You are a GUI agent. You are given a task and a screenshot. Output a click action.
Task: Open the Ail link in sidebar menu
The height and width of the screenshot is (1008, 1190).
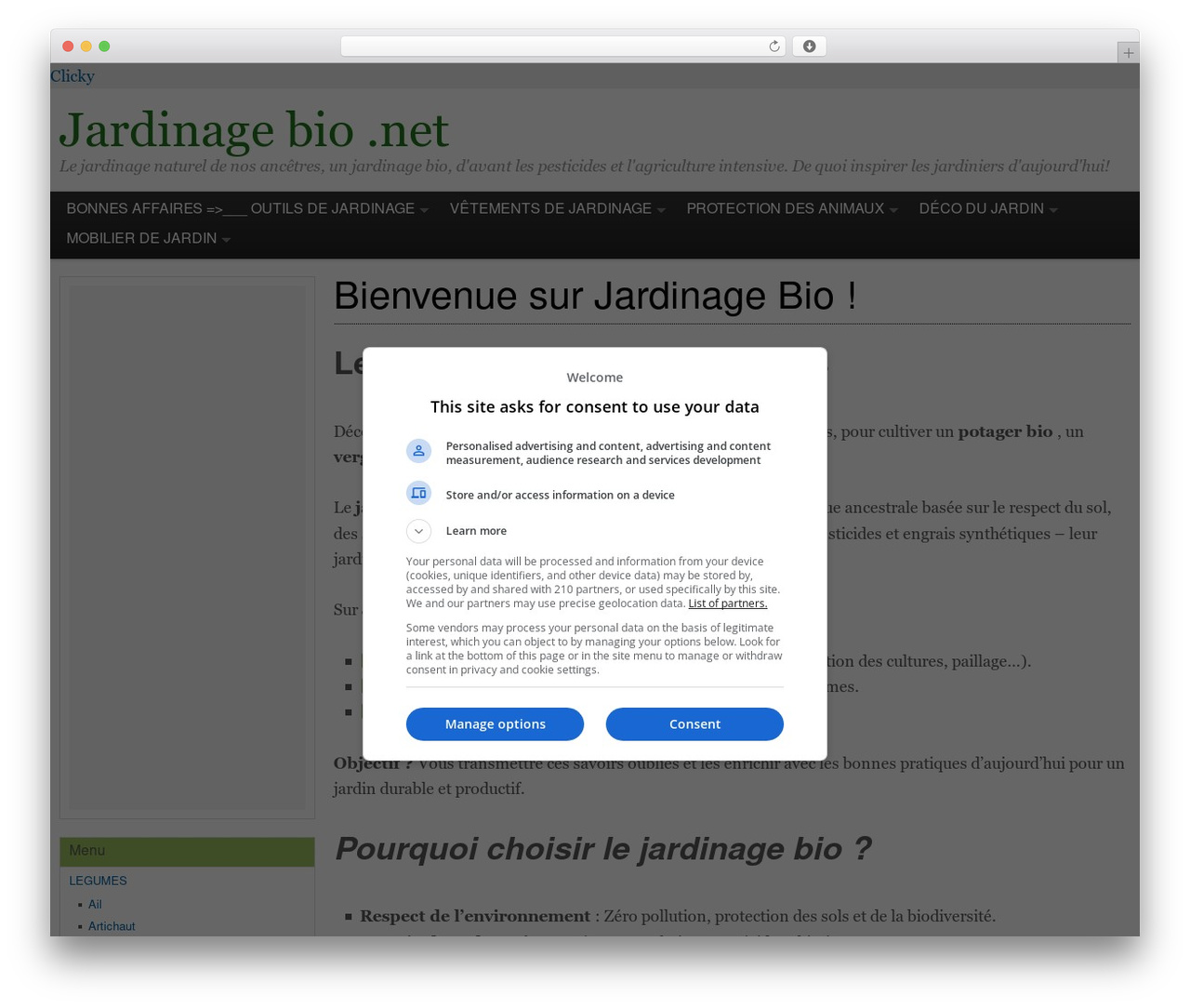(x=95, y=904)
